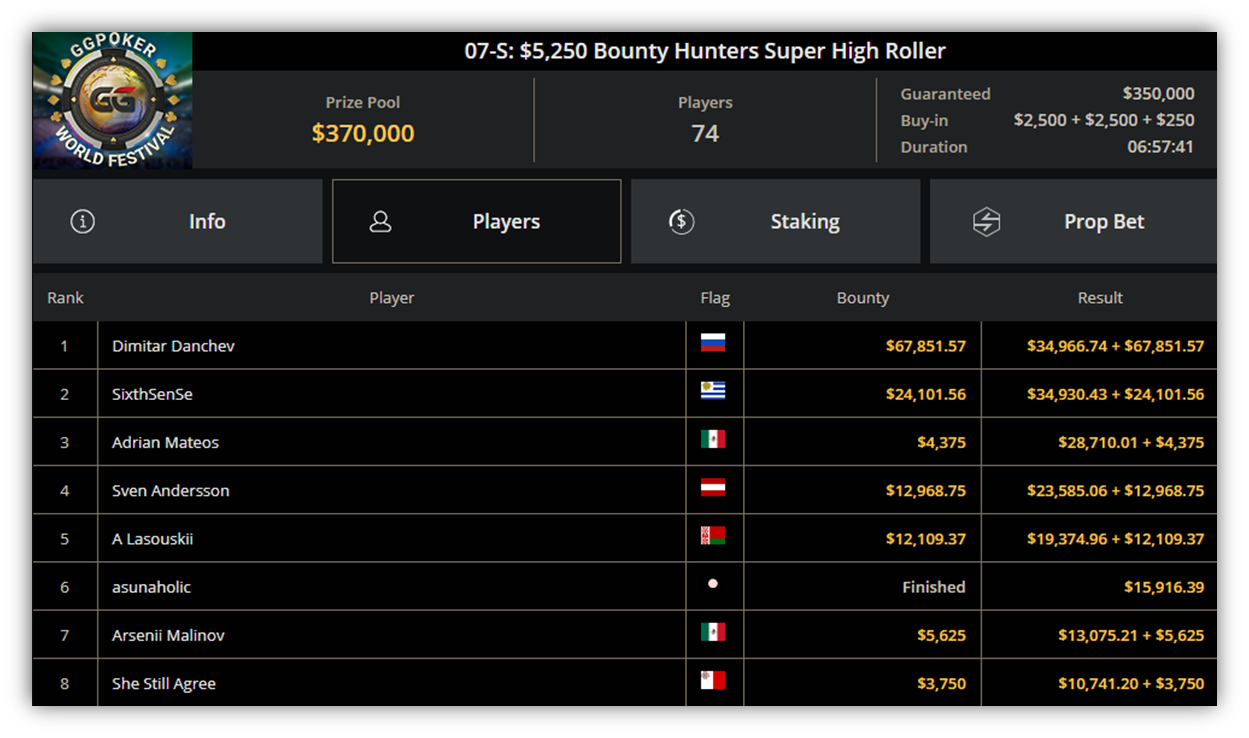
Task: Click the Prop Bet hexagon icon
Action: [986, 222]
